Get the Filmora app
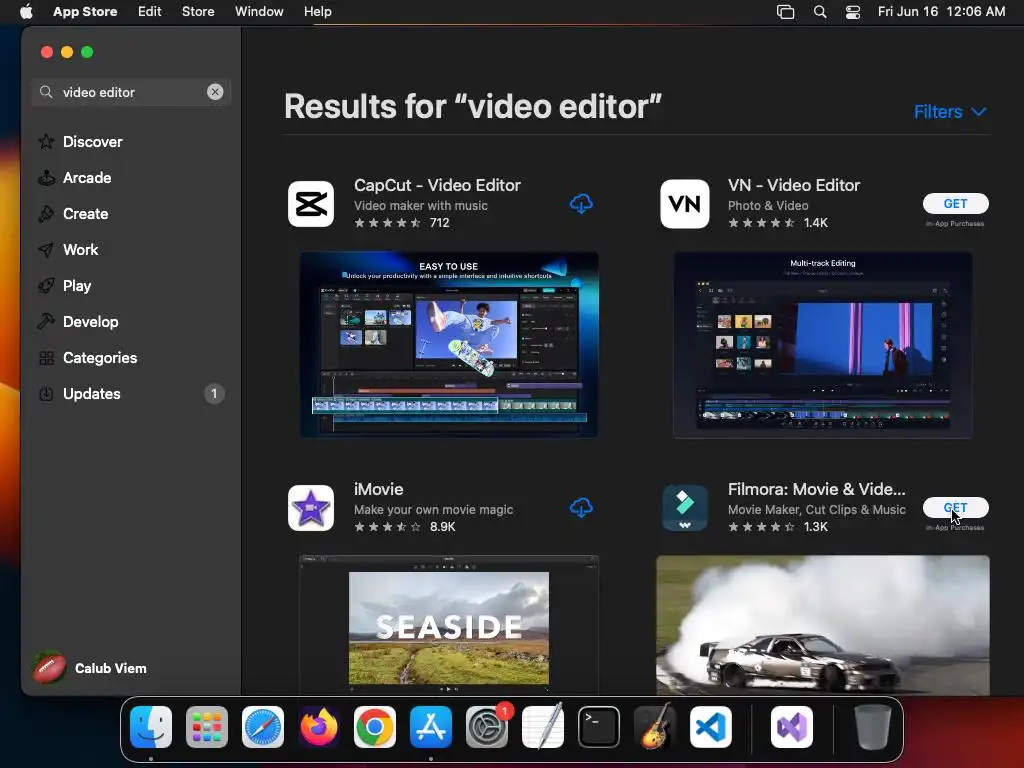This screenshot has width=1024, height=768. pos(955,507)
